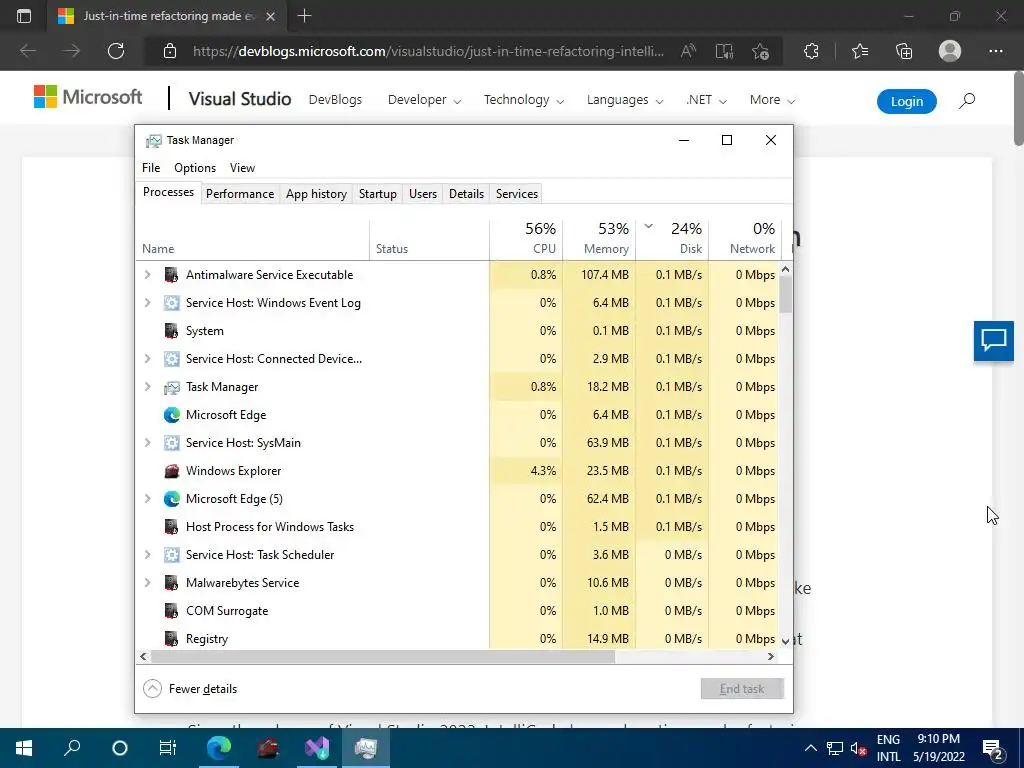The width and height of the screenshot is (1024, 768).
Task: Sort processes by Disk column
Action: tap(672, 238)
